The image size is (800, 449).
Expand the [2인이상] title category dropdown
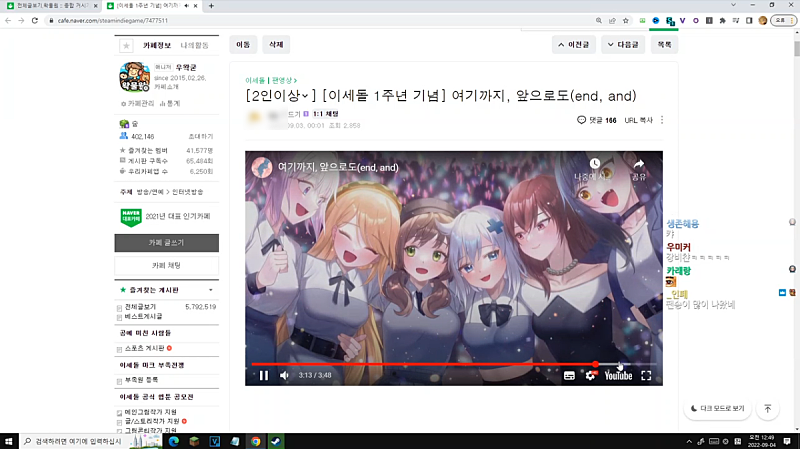pos(305,96)
